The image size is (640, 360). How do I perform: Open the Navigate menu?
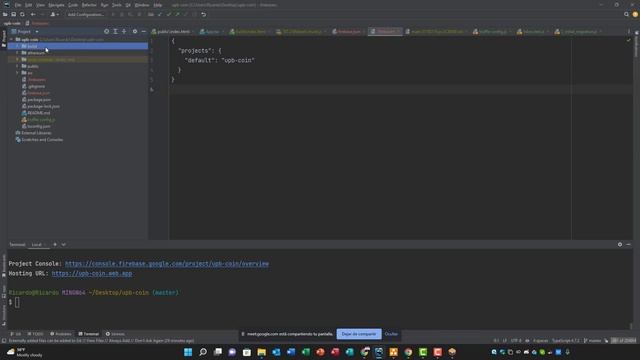click(56, 5)
